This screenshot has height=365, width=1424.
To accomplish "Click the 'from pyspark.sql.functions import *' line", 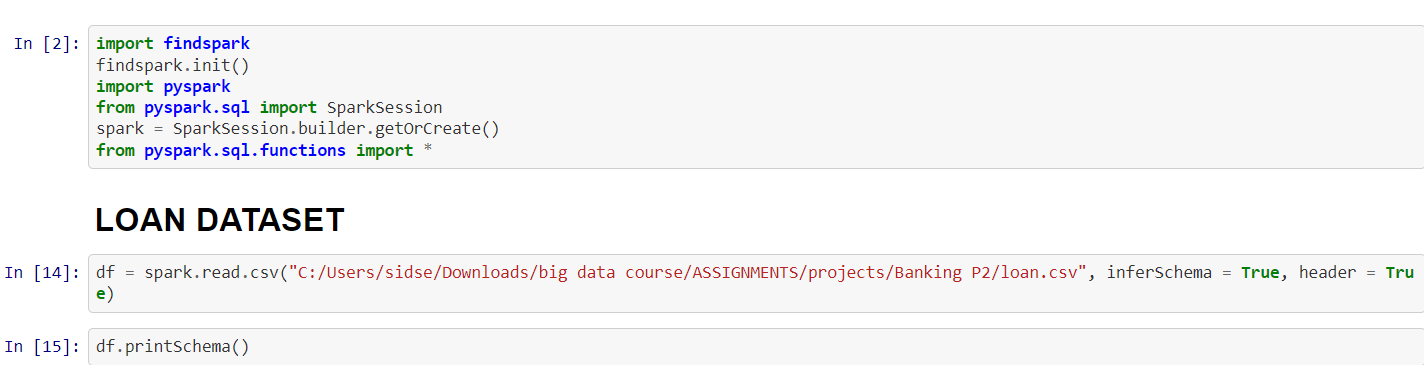I will (264, 150).
